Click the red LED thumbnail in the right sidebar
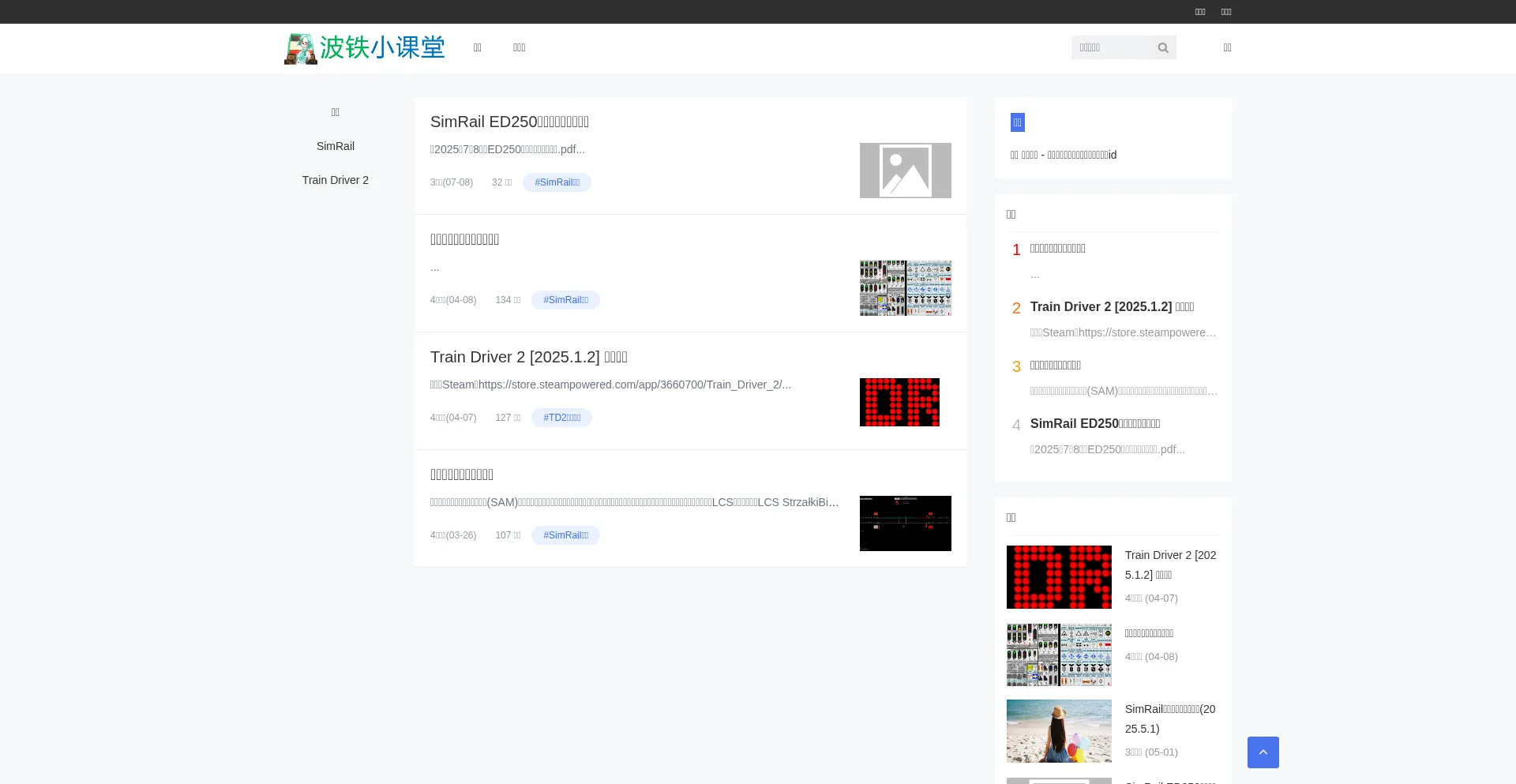This screenshot has width=1516, height=784. pos(1059,577)
